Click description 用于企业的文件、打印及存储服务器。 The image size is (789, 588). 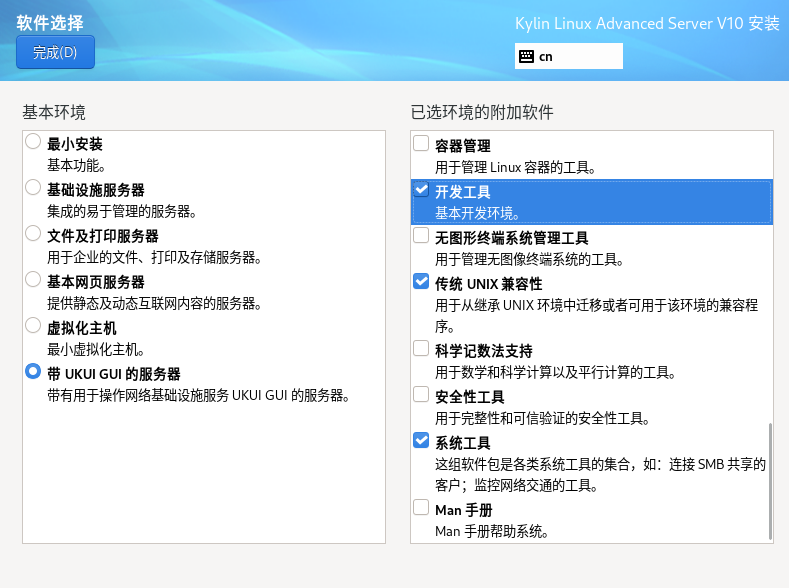coord(154,258)
